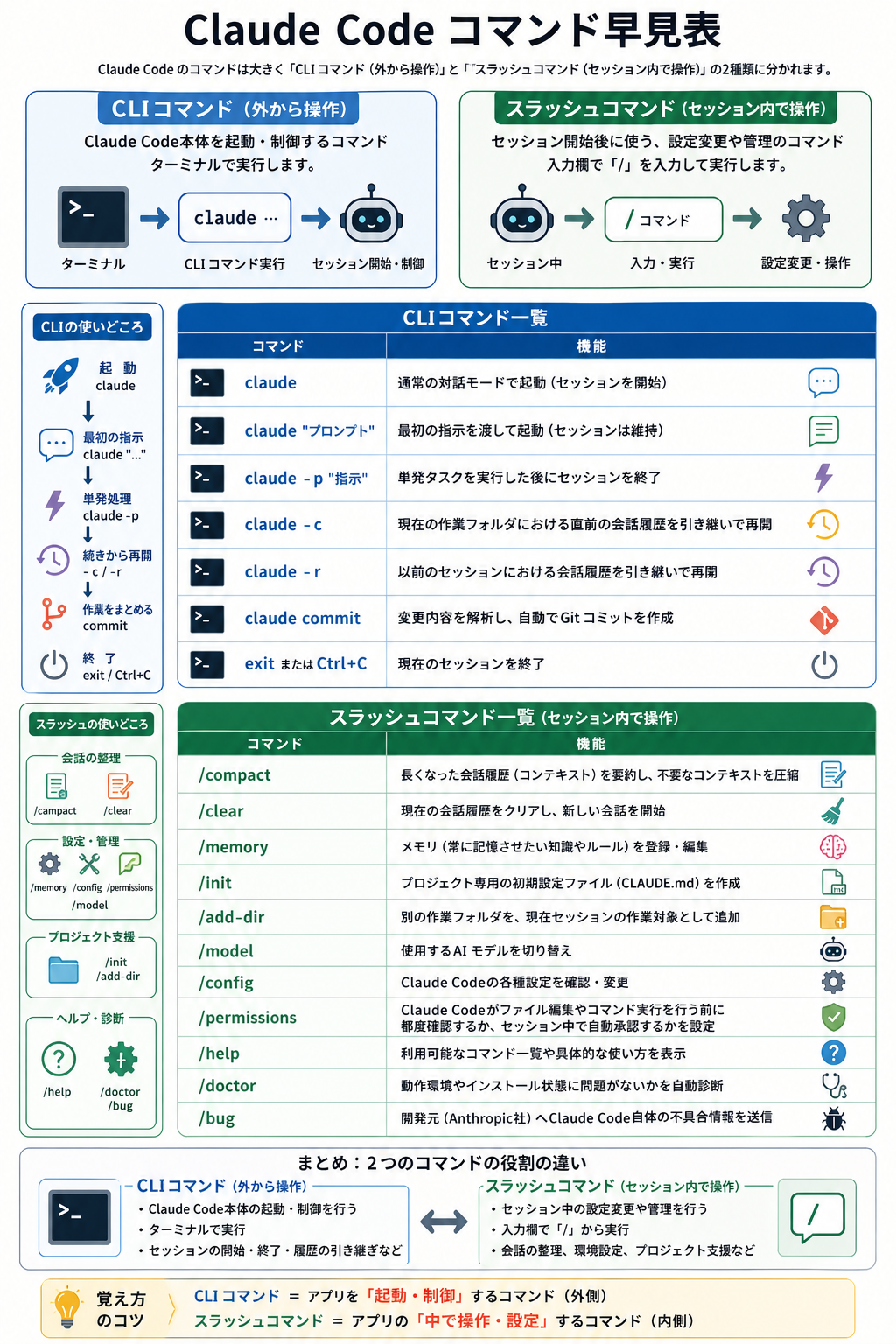Click the '/ コマンド' input box
The image size is (896, 1344).
(663, 220)
